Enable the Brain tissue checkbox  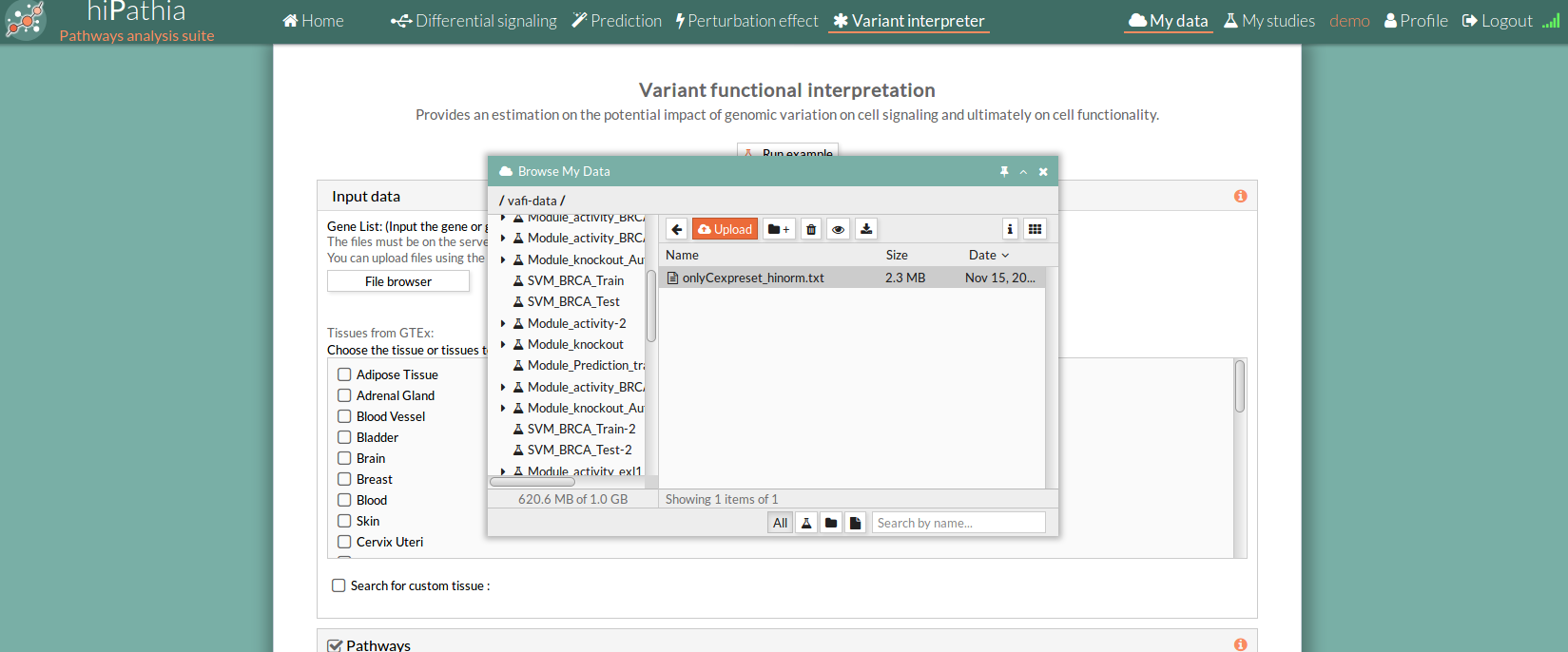(x=344, y=458)
